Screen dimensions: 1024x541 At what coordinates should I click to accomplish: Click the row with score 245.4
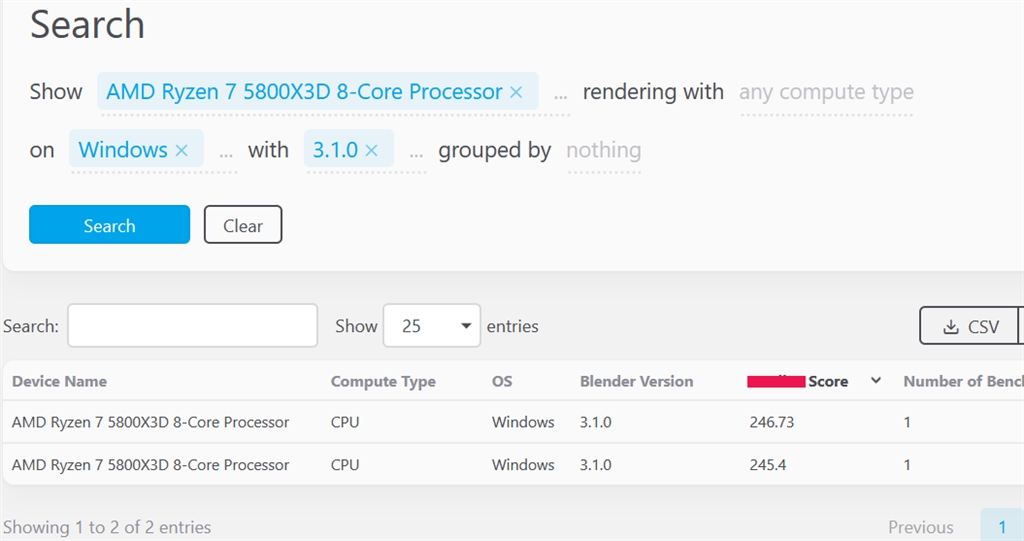(x=500, y=465)
